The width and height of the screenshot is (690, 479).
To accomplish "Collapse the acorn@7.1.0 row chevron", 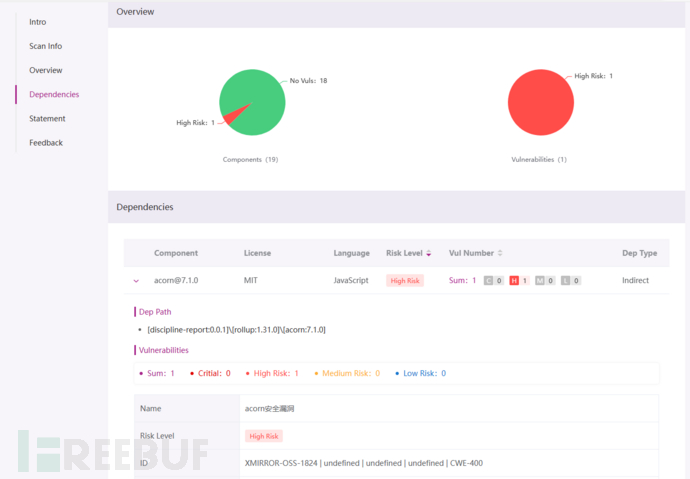I will (x=136, y=281).
